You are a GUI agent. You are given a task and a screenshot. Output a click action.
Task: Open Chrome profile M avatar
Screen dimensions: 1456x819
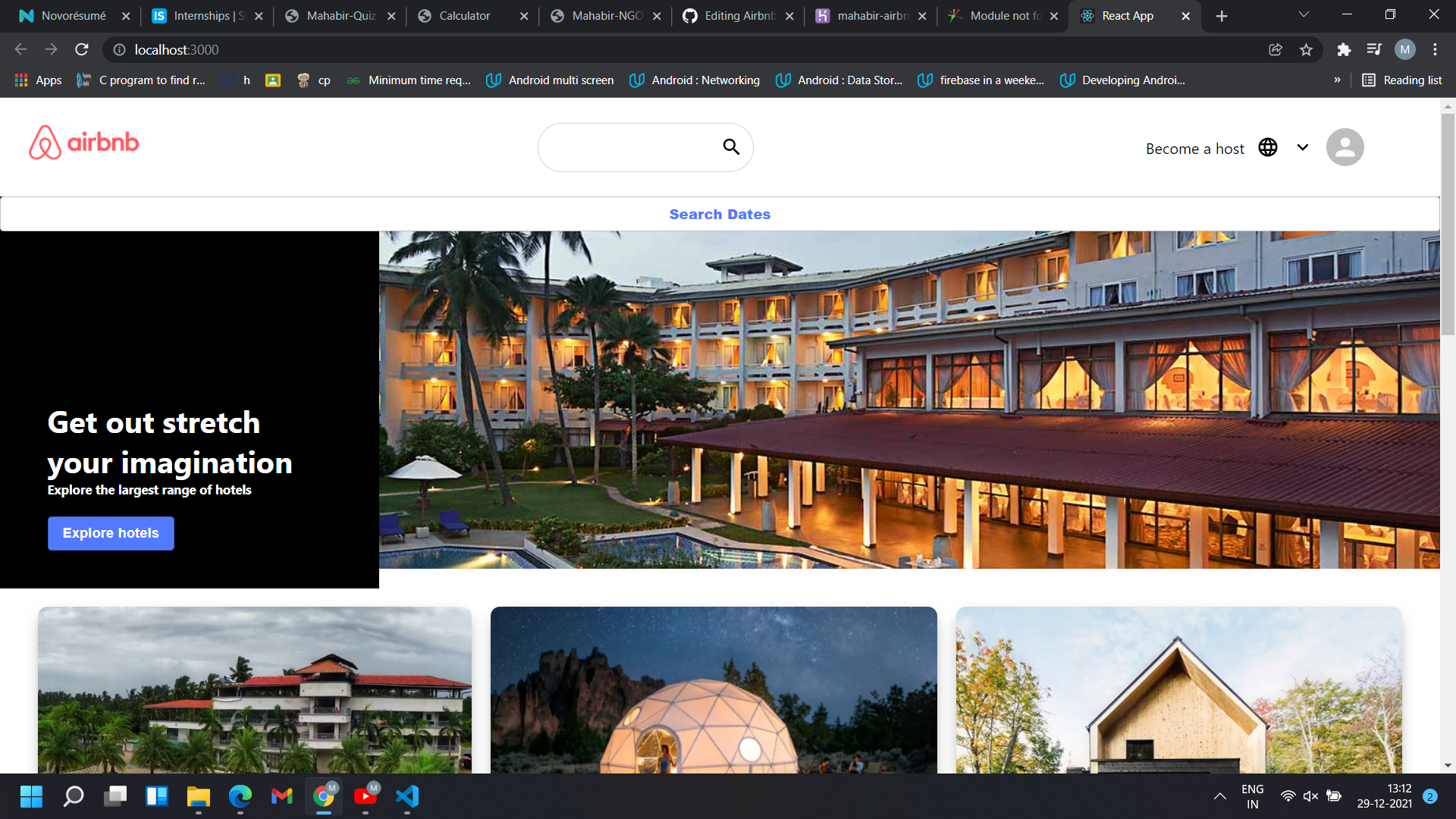[1405, 49]
